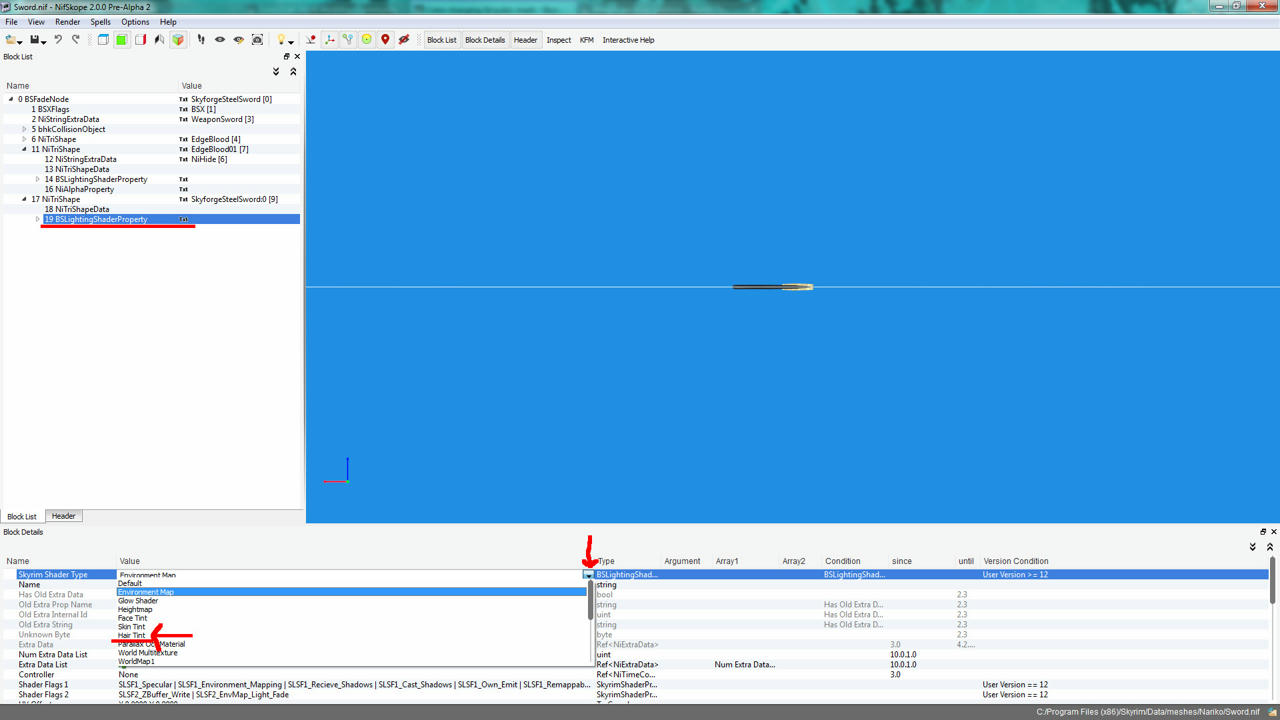Screen dimensions: 1280x720
Task: Click the Inspect toolbar button
Action: 559,40
